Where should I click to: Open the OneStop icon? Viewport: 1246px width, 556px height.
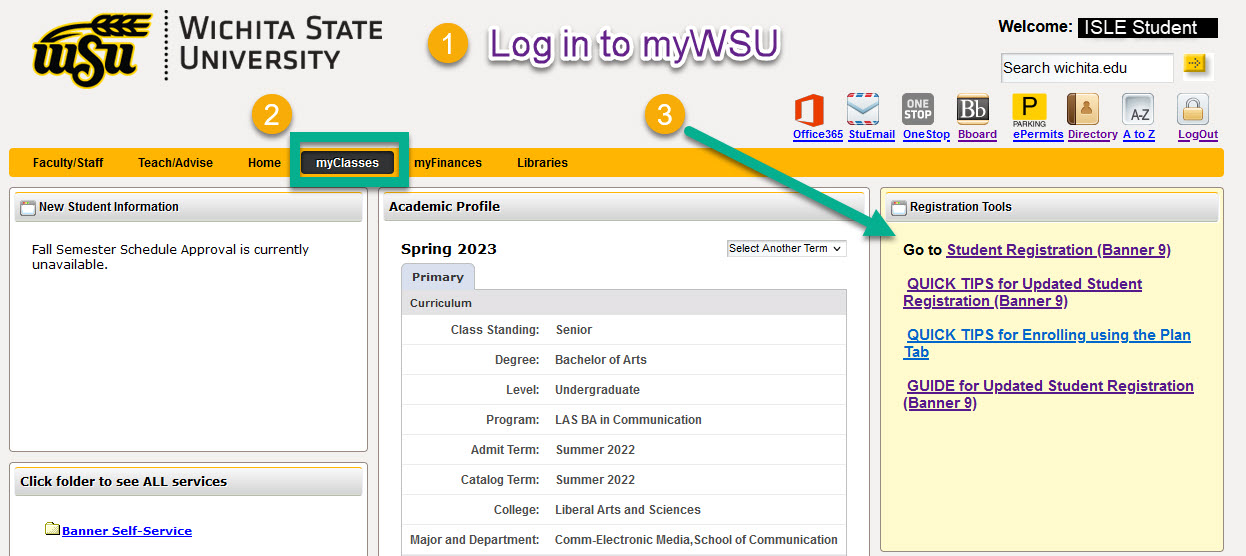[917, 110]
